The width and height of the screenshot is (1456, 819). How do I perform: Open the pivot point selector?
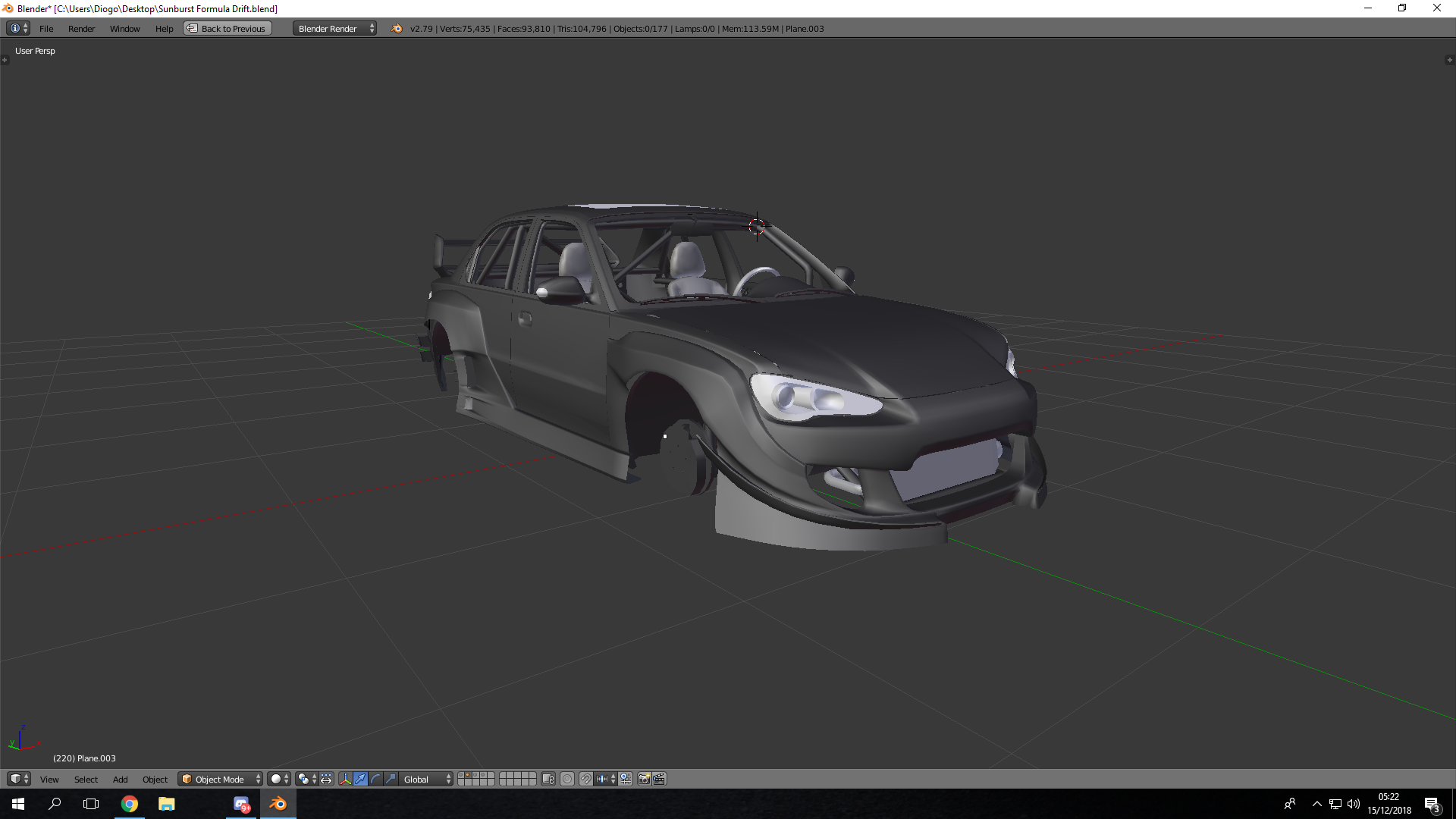tap(306, 779)
